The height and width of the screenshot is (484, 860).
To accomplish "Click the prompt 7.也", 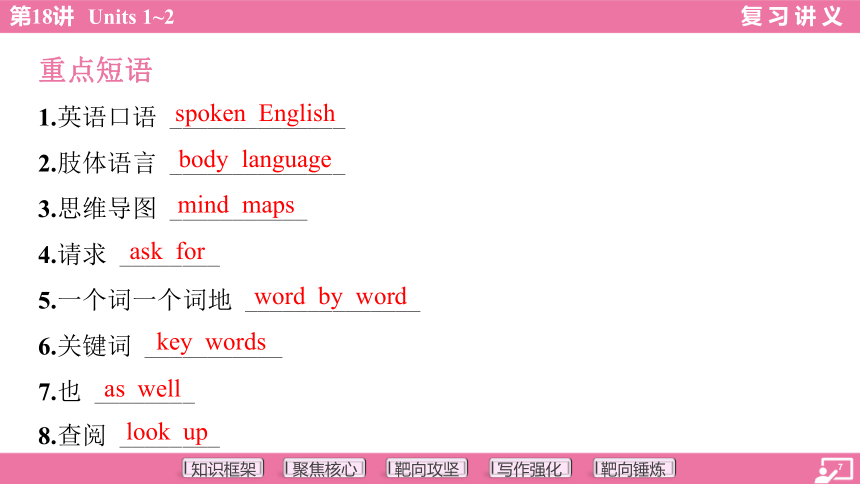I will click(x=59, y=392).
